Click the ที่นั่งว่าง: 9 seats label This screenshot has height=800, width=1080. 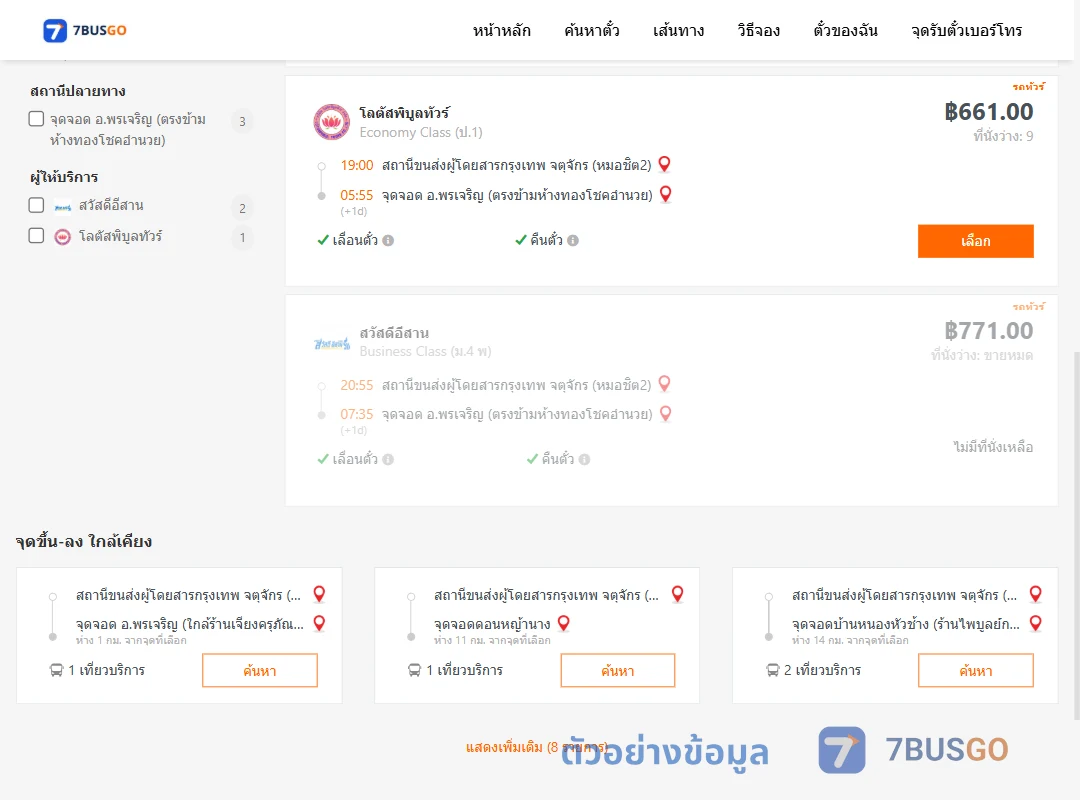[x=1003, y=136]
